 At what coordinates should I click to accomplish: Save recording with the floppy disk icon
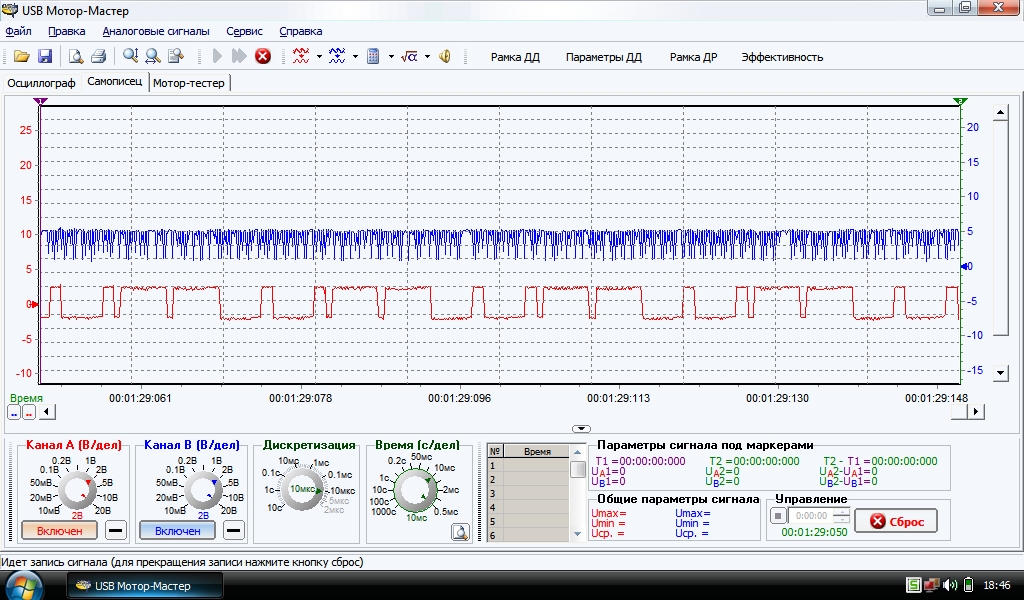(x=45, y=57)
